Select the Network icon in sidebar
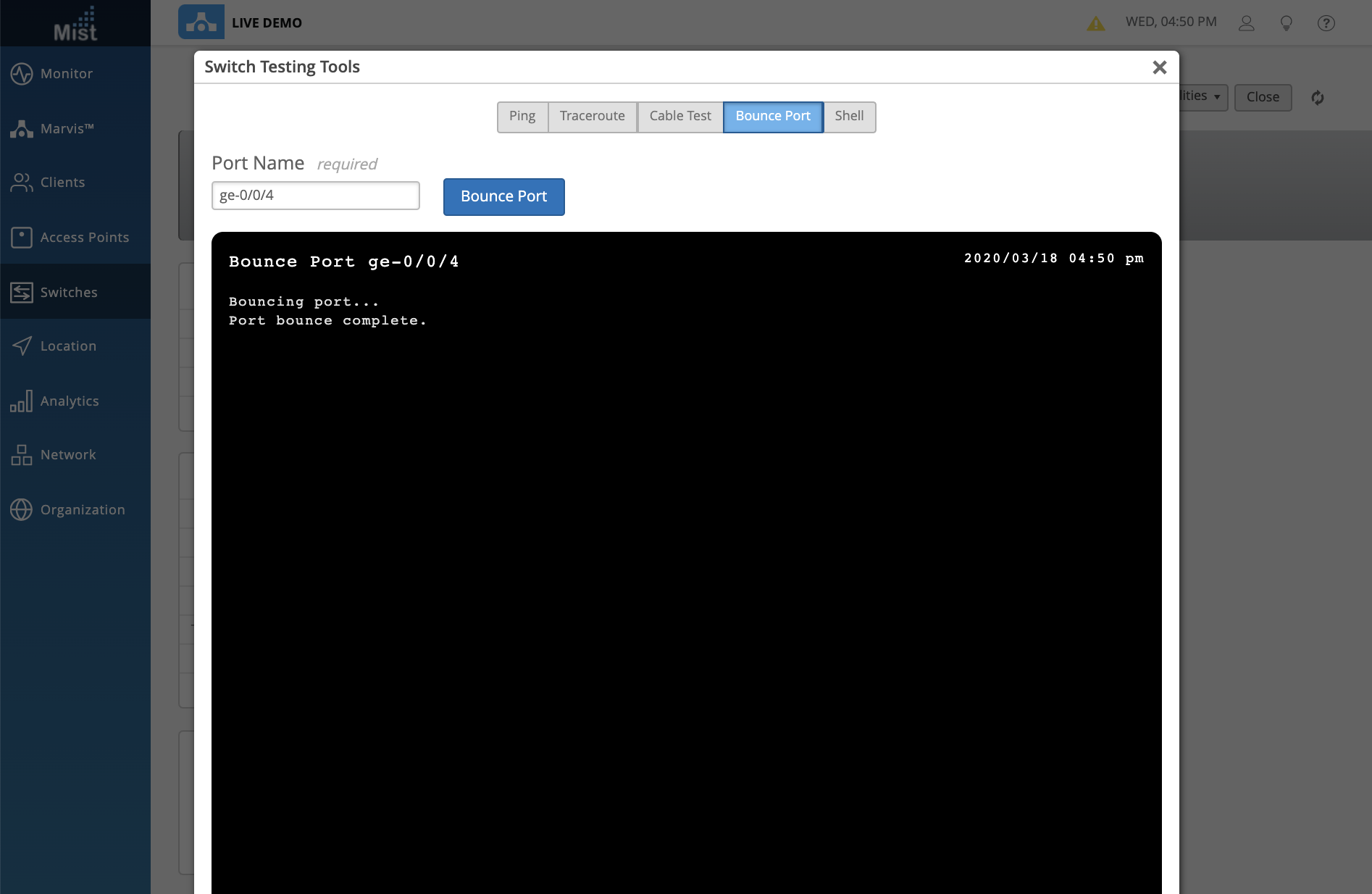 coord(22,455)
